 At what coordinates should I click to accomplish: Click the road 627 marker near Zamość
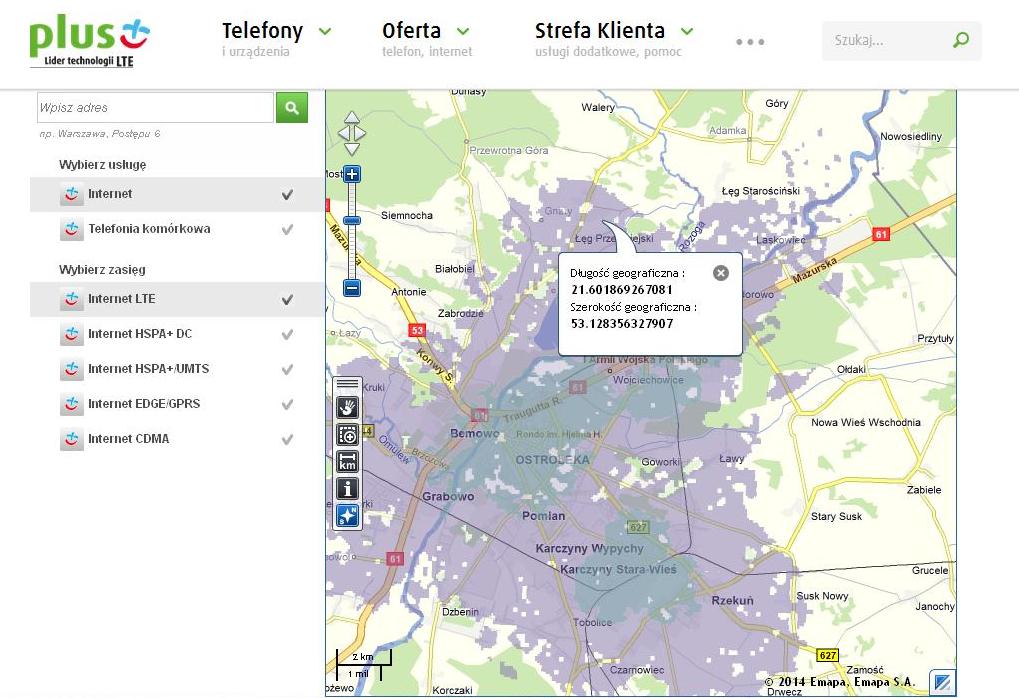click(827, 655)
